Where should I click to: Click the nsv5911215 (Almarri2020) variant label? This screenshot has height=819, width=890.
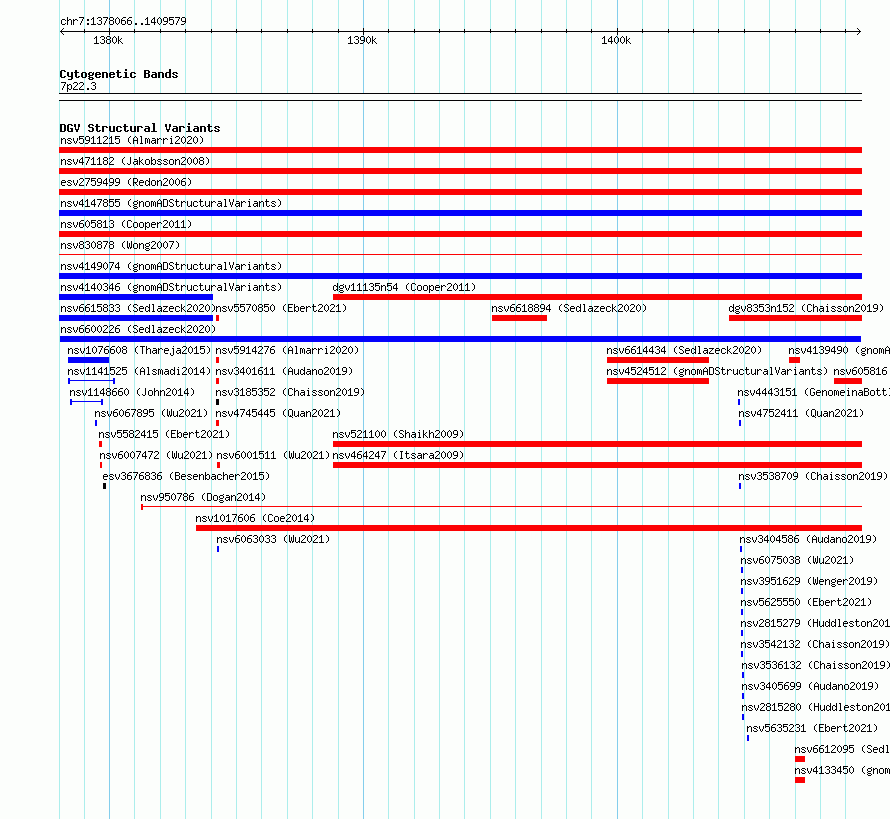click(x=132, y=140)
